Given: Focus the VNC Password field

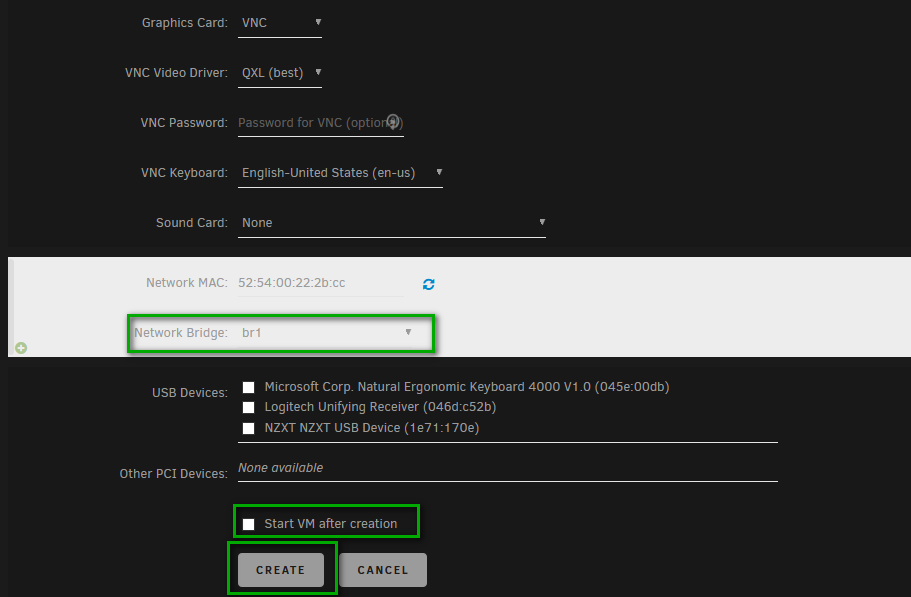Looking at the screenshot, I should (x=321, y=123).
